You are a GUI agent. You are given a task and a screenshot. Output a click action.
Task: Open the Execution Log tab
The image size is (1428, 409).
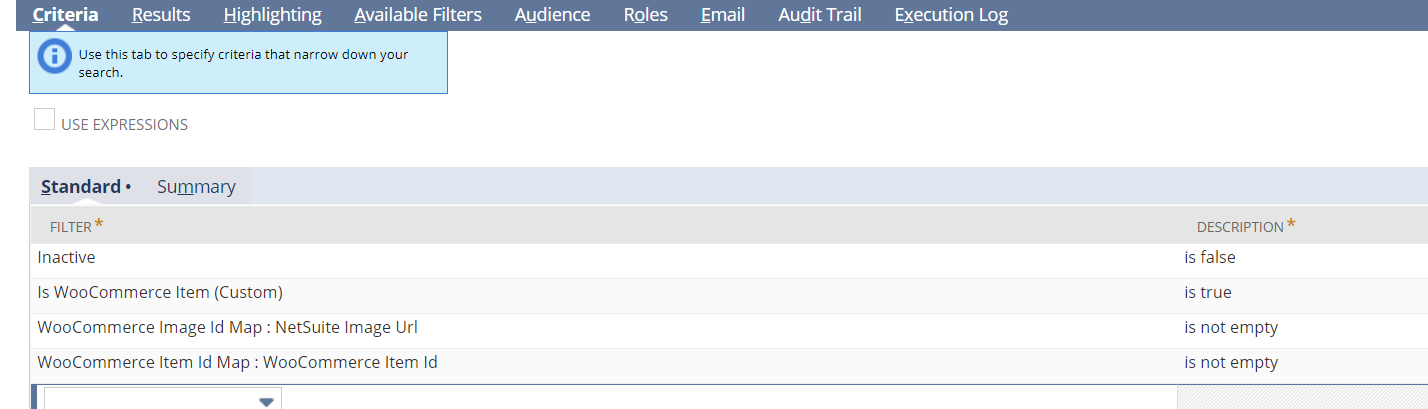(951, 15)
